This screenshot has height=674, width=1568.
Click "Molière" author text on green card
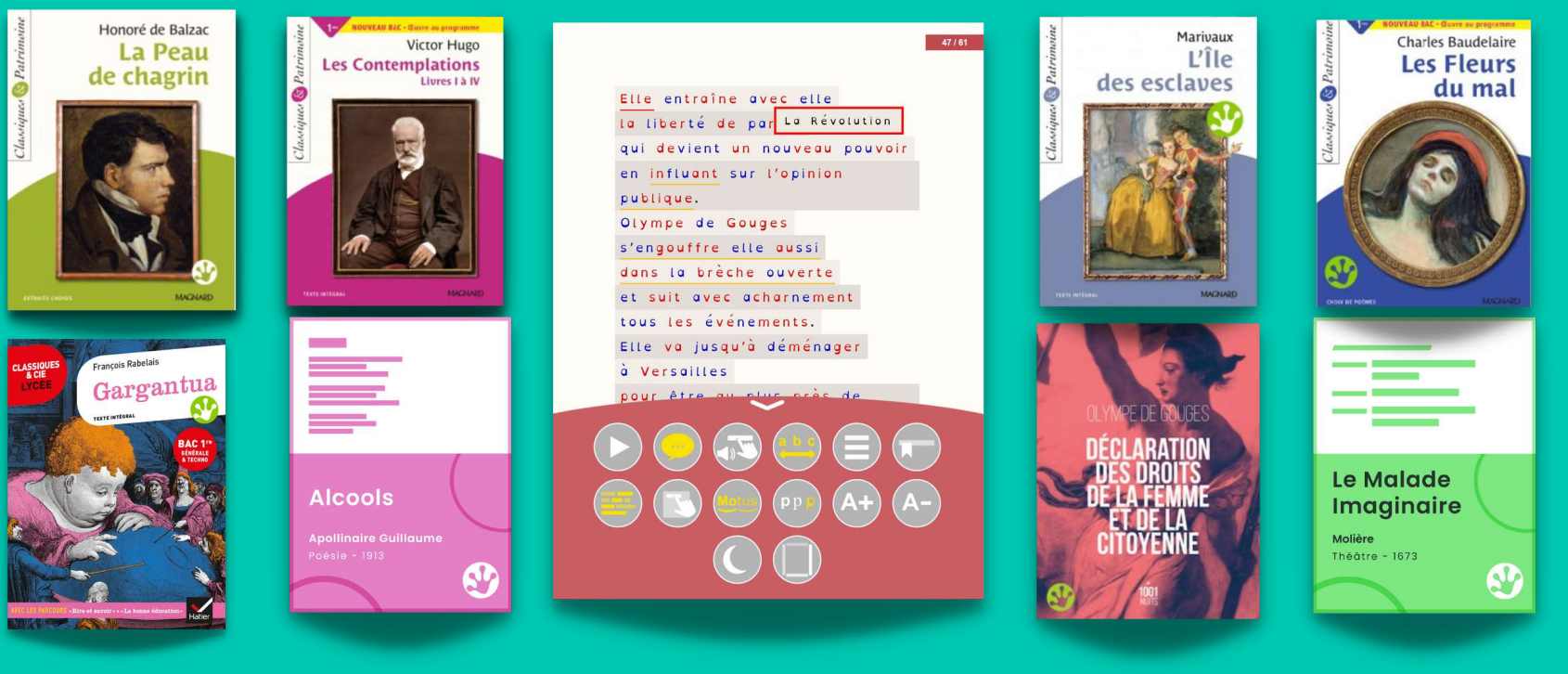tap(1353, 538)
